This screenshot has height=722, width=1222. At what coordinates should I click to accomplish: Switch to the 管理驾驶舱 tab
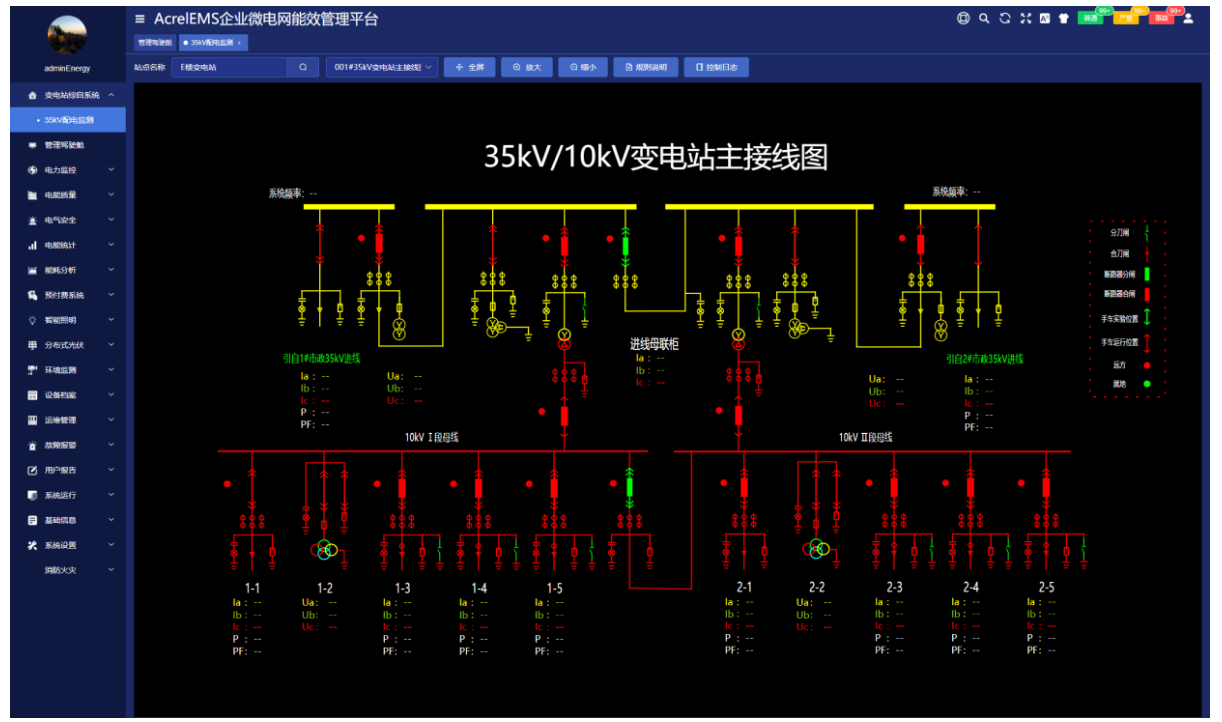155,43
